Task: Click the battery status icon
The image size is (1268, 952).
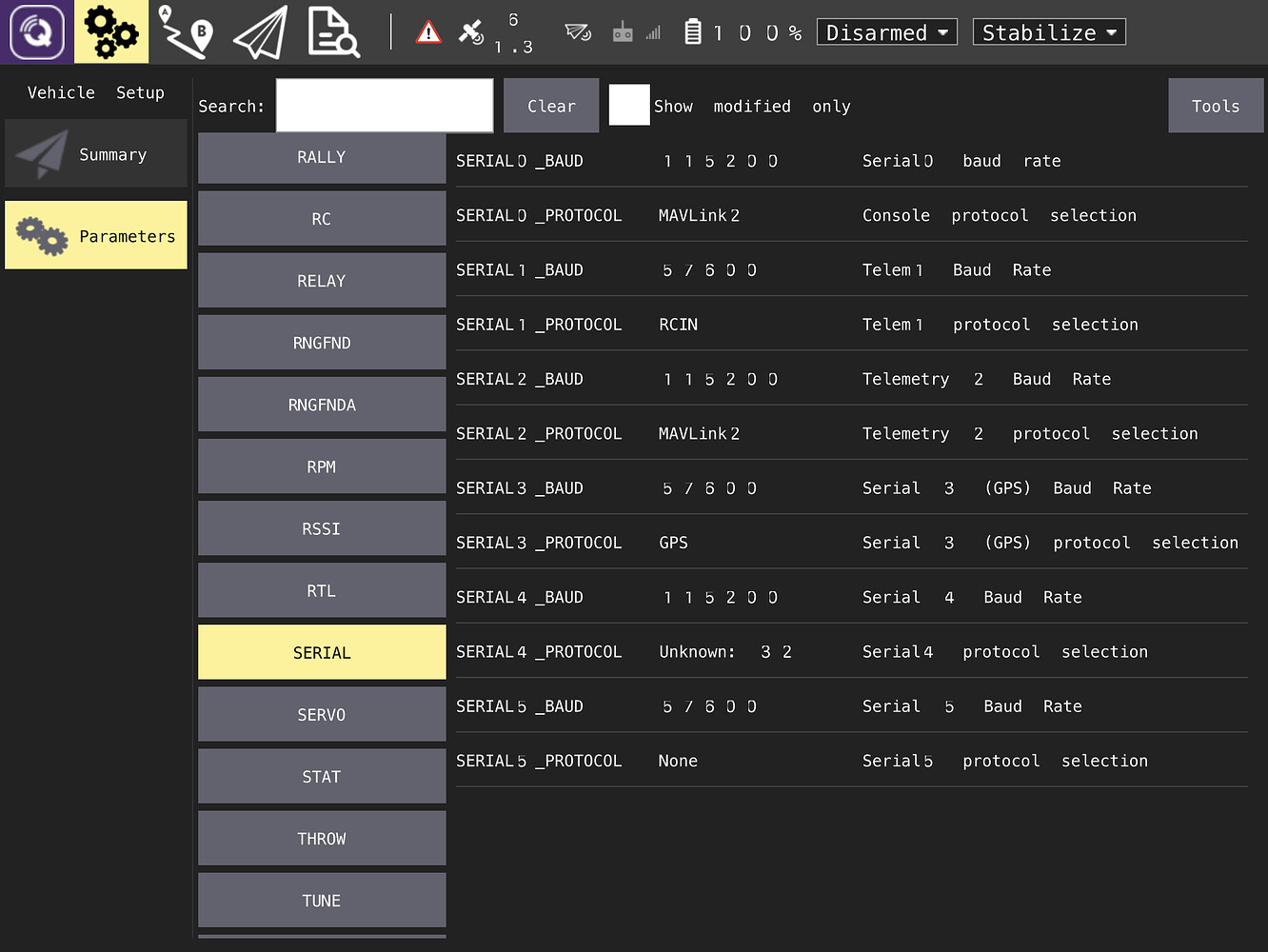Action: point(693,32)
